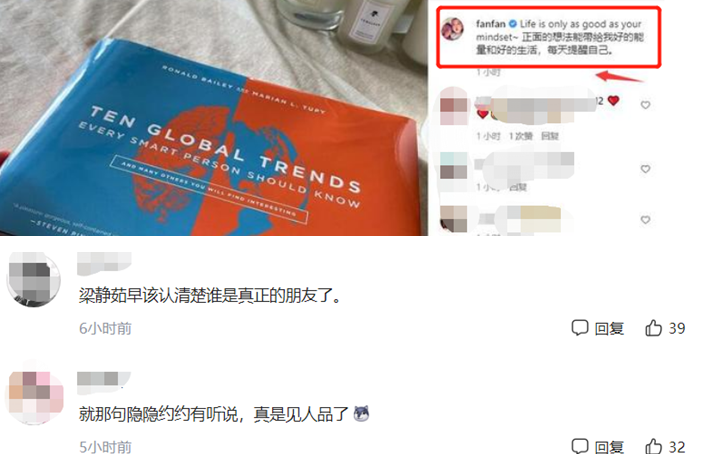This screenshot has height=454, width=709.
Task: Click the fanfan verified badge icon
Action: pyautogui.click(x=513, y=24)
